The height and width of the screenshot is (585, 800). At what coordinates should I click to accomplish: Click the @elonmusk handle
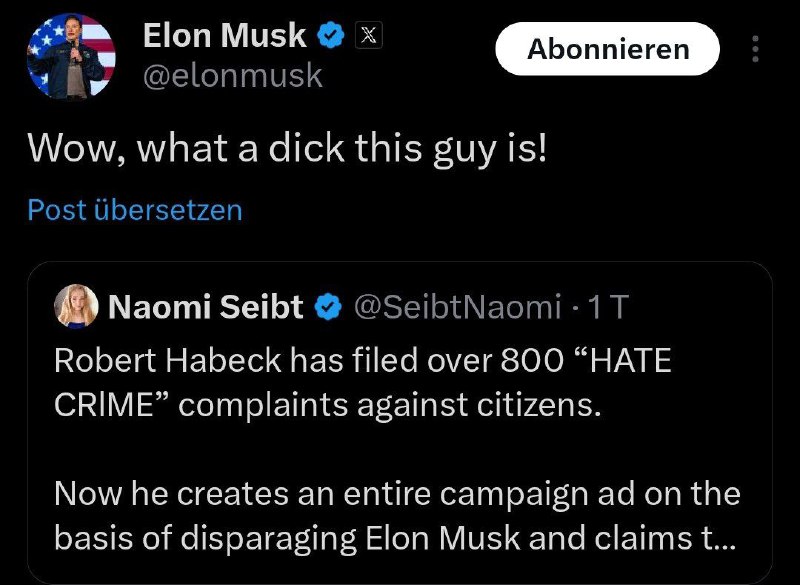[x=233, y=75]
